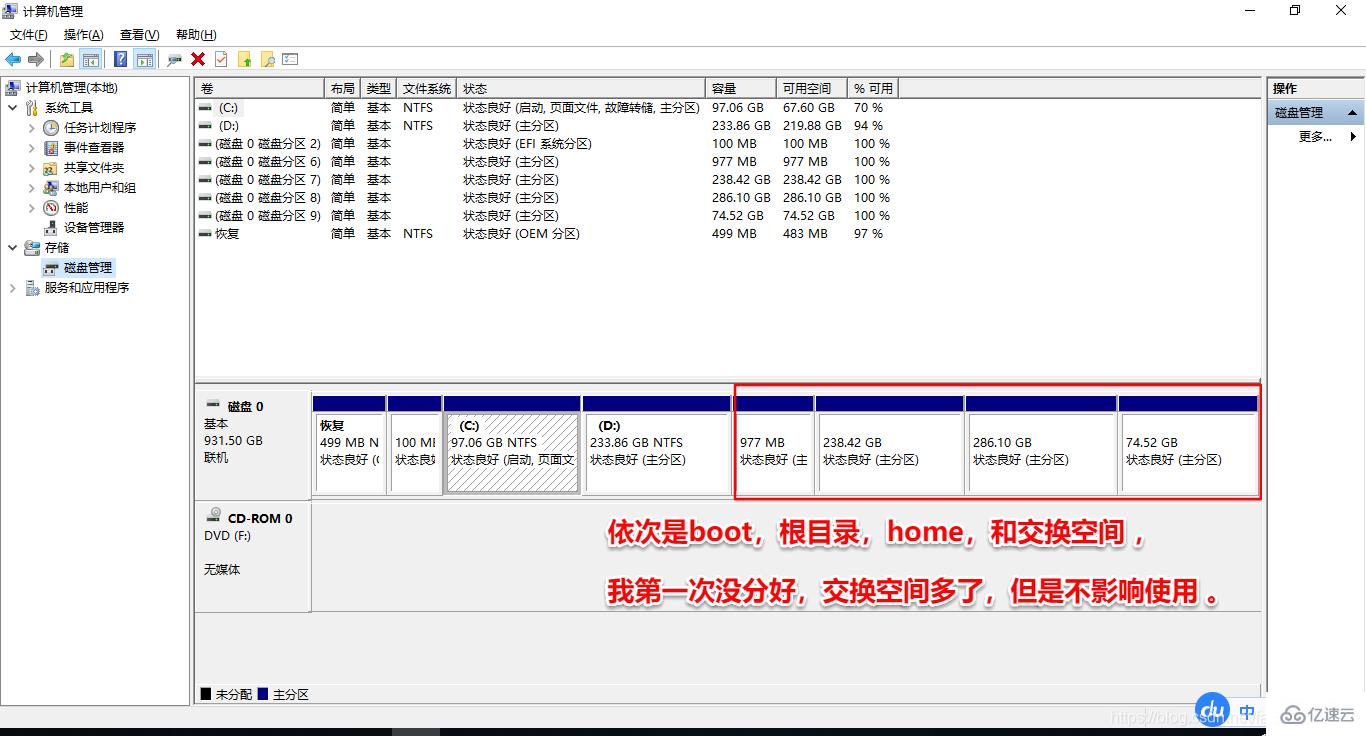
Task: Select the 100 MB EFI partition block
Action: pos(414,444)
